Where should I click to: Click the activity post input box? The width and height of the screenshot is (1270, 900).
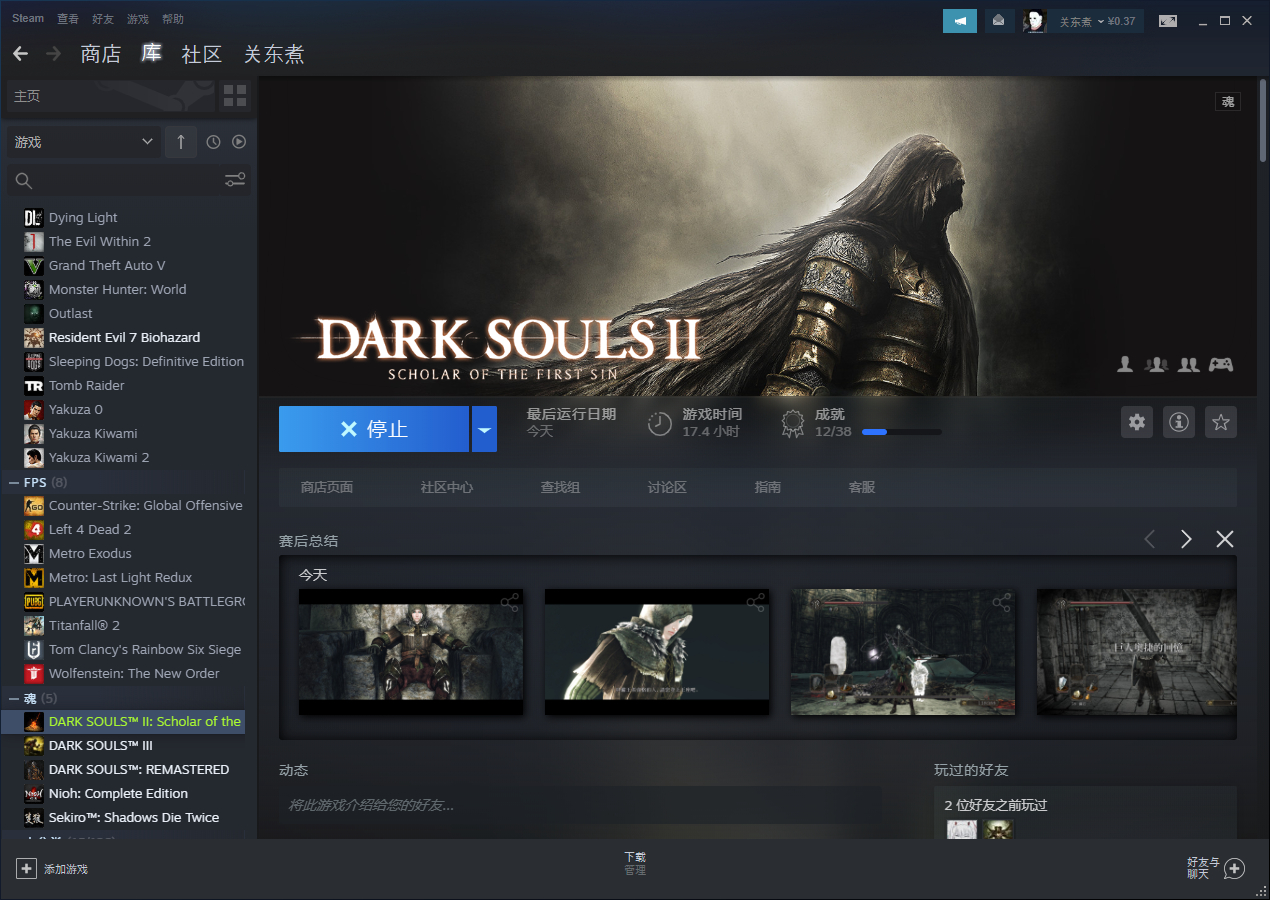[x=580, y=805]
